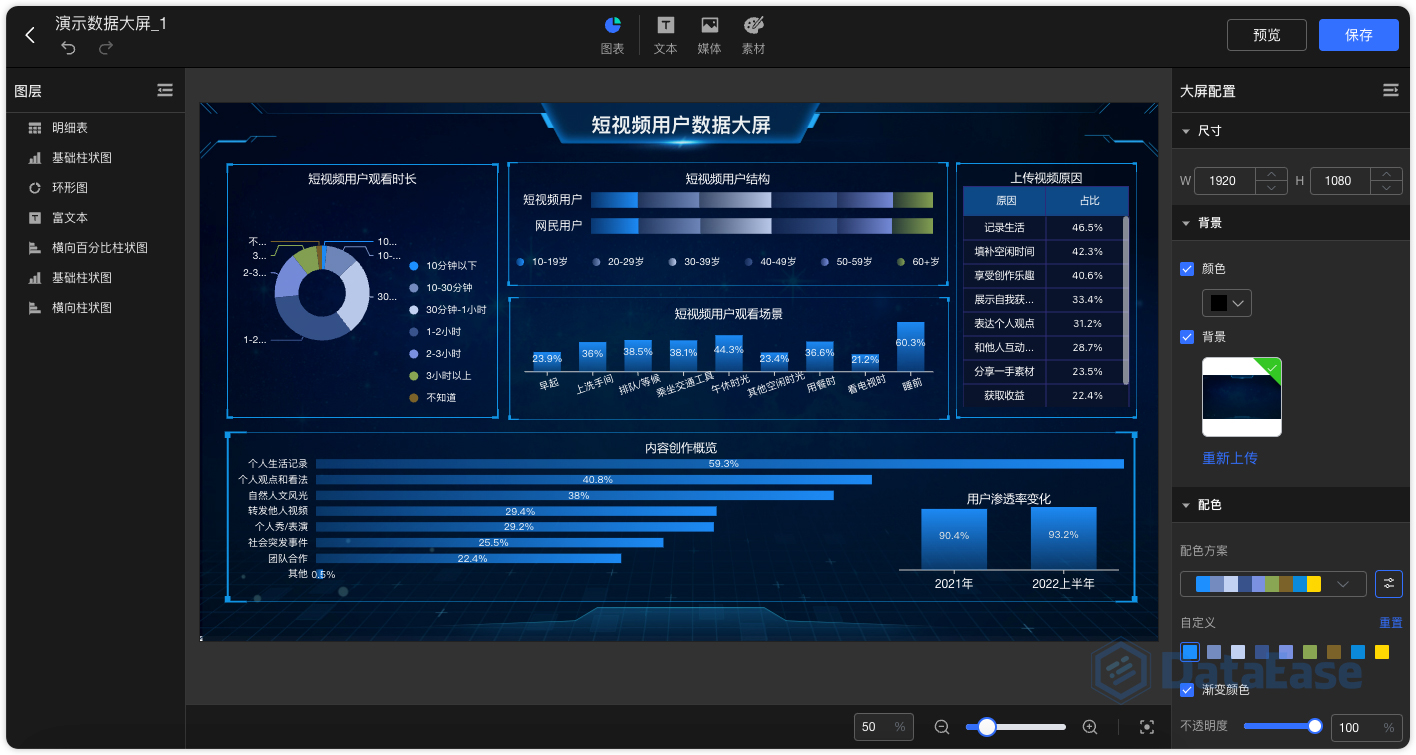Zoom in with the plus magnifier
The height and width of the screenshot is (755, 1416).
(x=1090, y=727)
